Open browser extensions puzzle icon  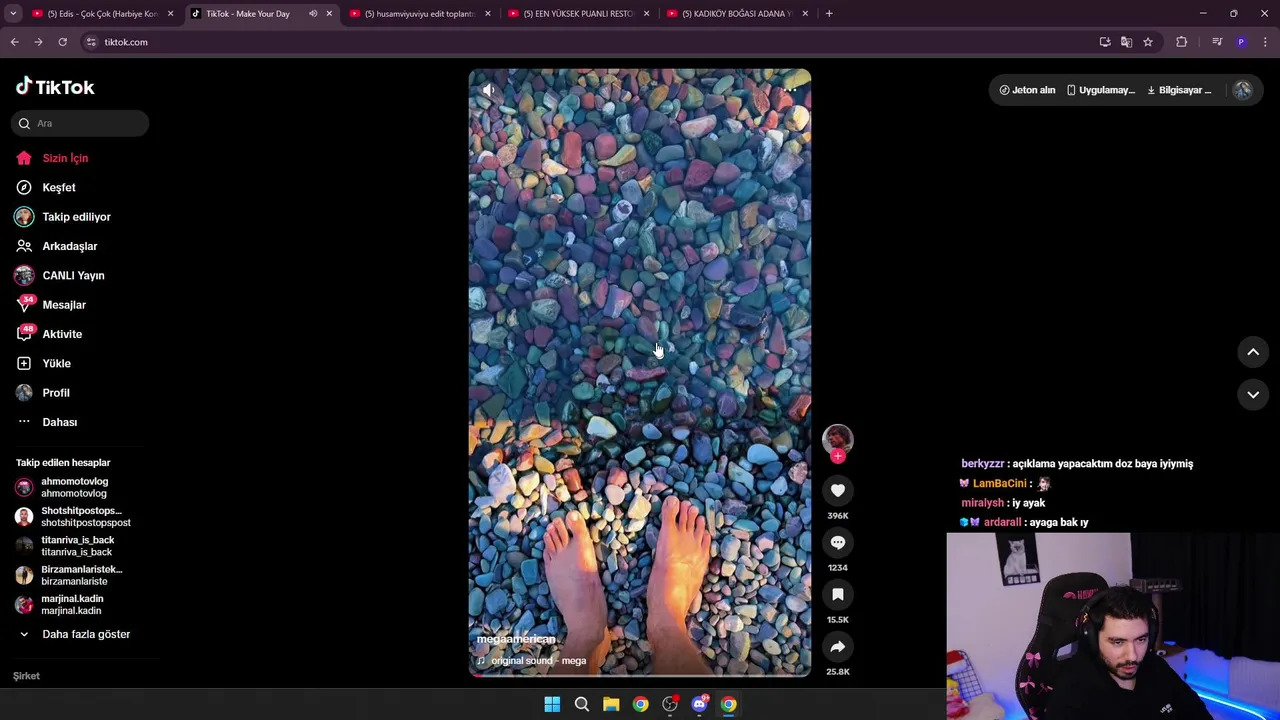click(1182, 42)
